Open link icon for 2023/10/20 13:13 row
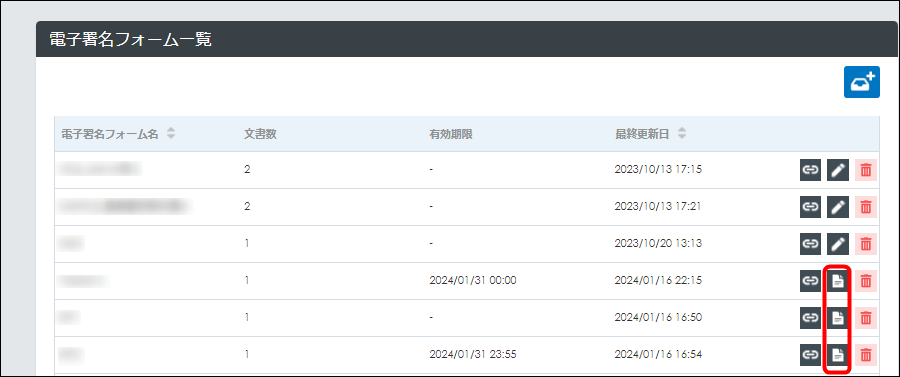 [810, 244]
